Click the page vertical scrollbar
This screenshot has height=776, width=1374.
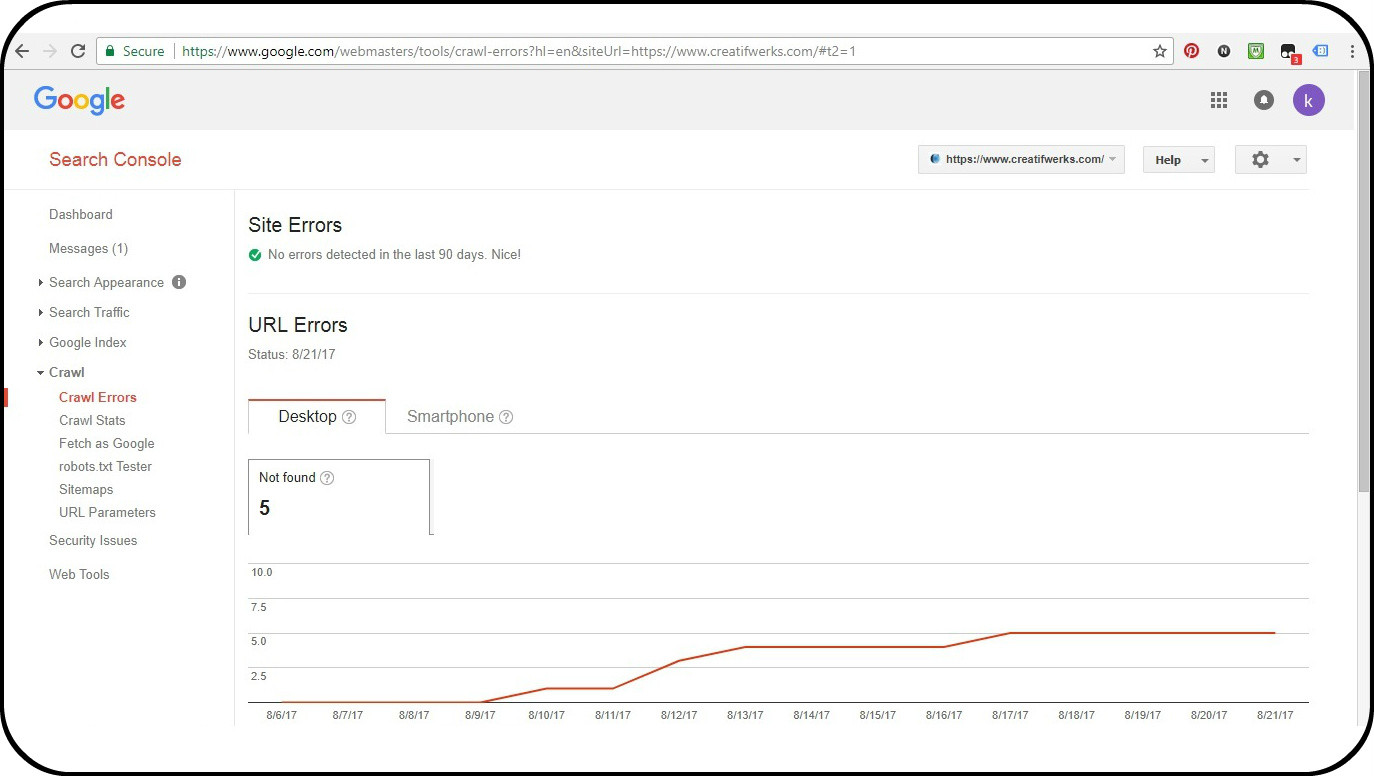(x=1364, y=282)
